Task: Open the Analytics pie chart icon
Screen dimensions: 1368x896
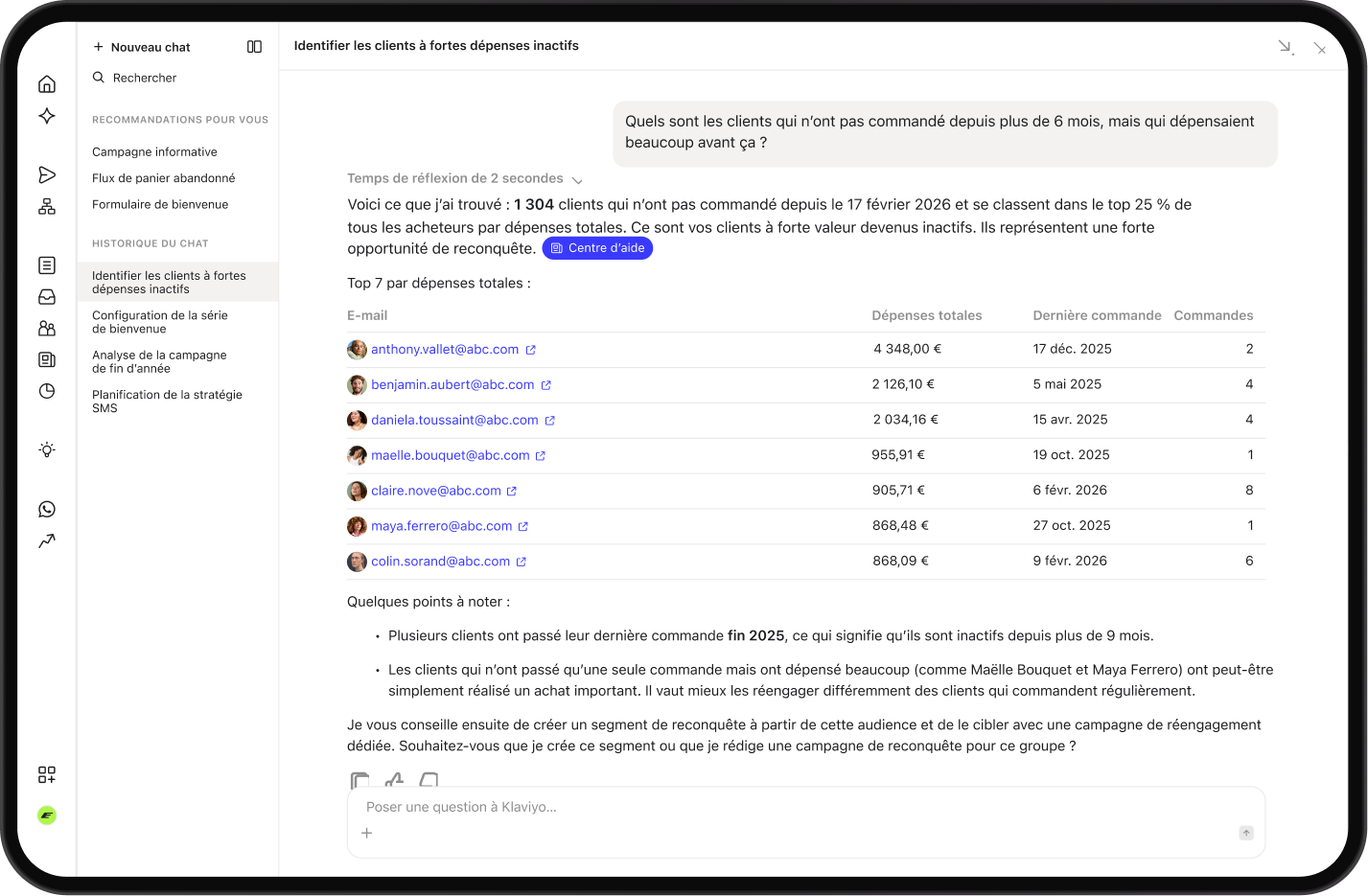Action: click(x=47, y=391)
